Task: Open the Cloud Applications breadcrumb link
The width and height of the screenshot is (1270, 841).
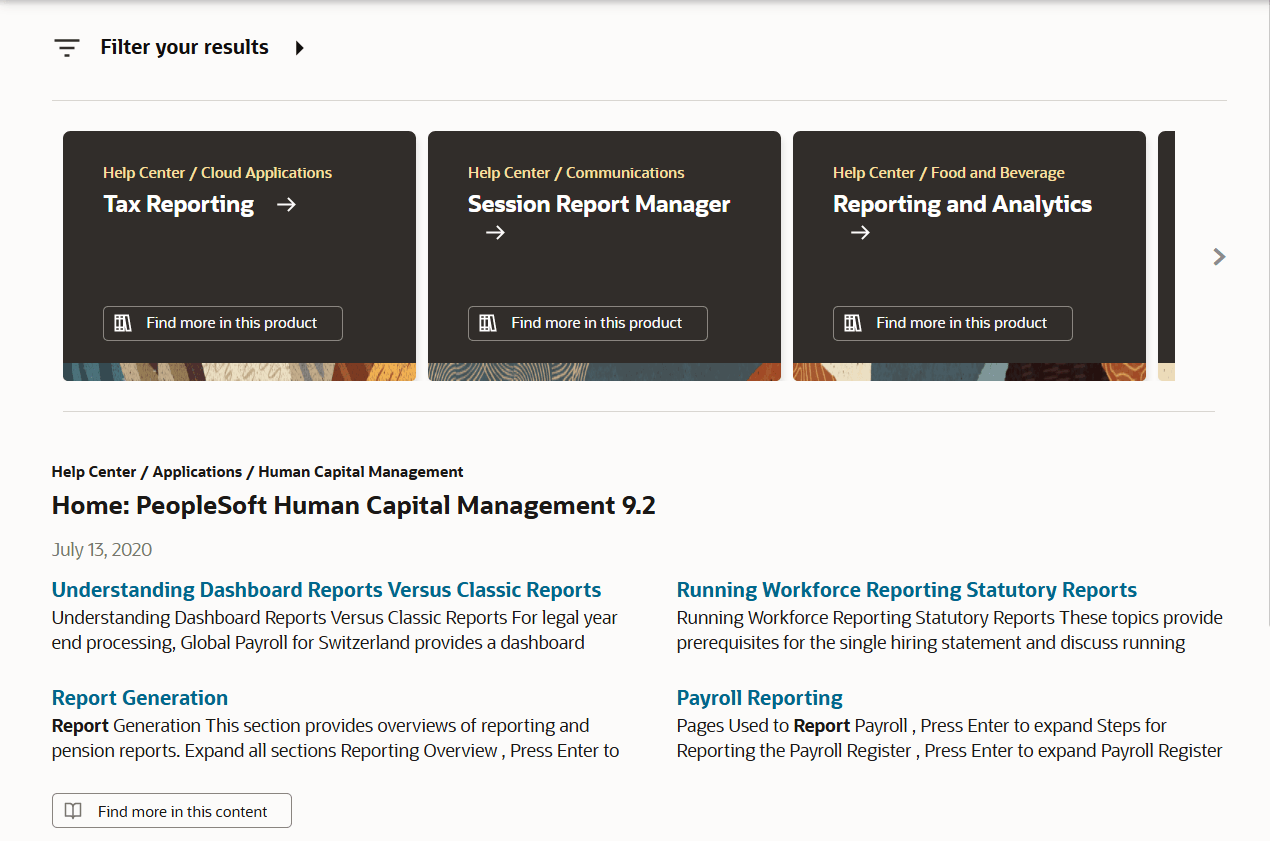Action: click(x=266, y=172)
